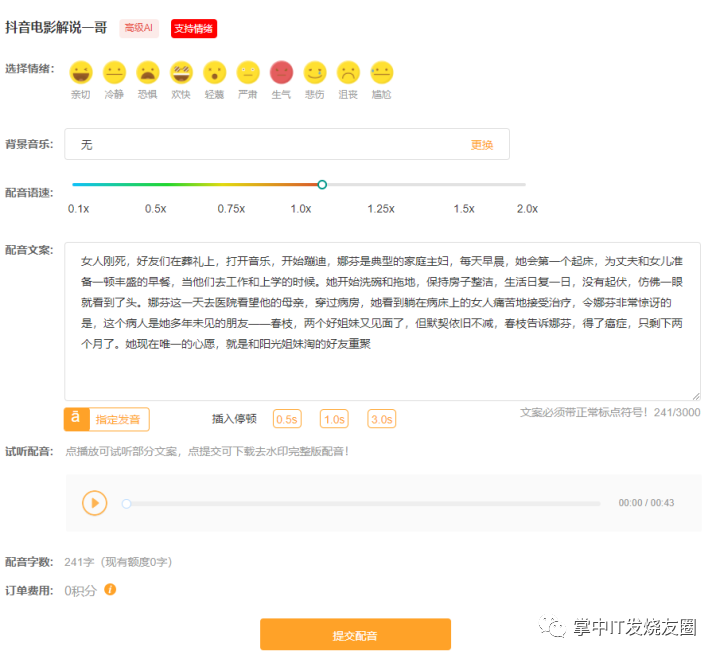Click the text area resize handle
Viewport: 720px width, 659px height.
[696, 396]
